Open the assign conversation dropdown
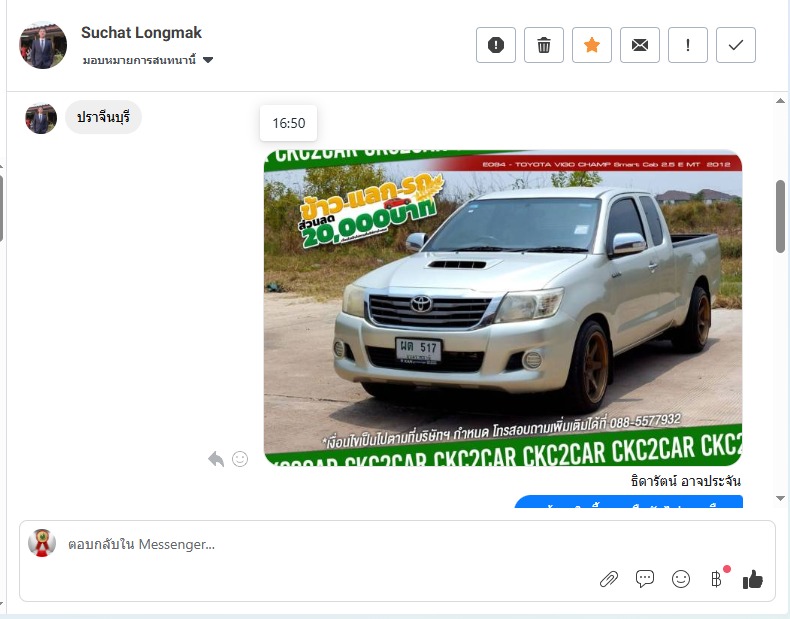Viewport: 790px width, 619px height. pyautogui.click(x=148, y=60)
